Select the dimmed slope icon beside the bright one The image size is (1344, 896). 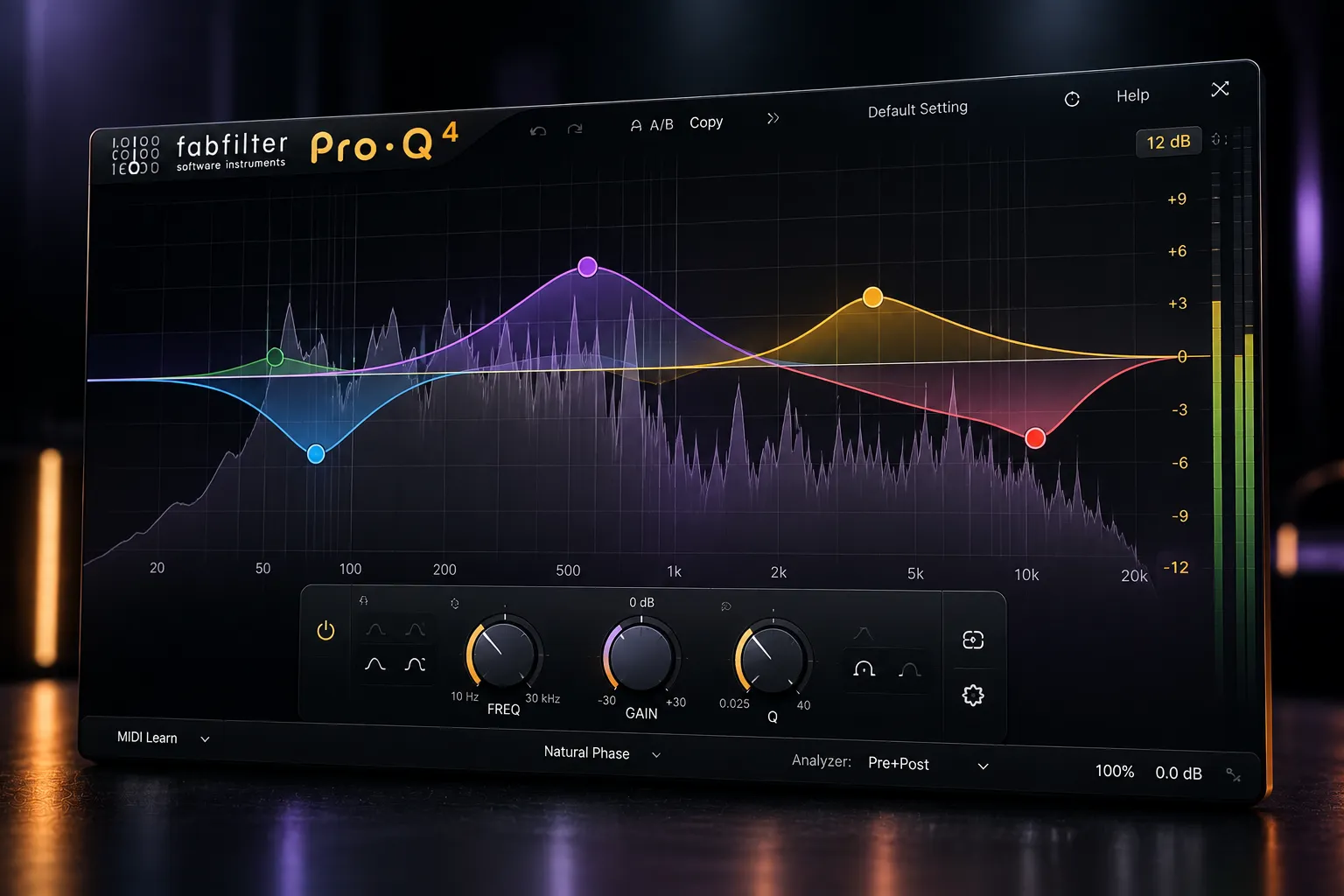(x=909, y=670)
